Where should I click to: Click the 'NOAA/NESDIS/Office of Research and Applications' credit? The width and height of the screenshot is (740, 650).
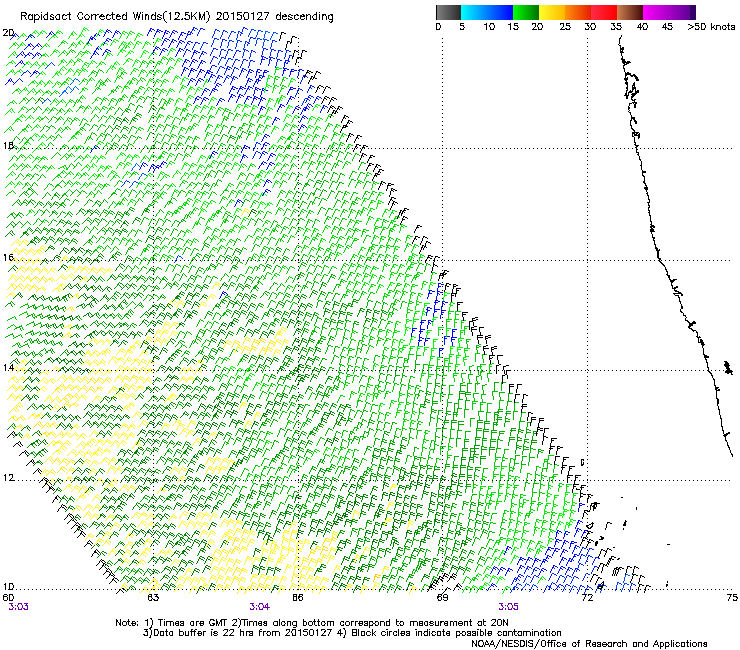[x=589, y=644]
